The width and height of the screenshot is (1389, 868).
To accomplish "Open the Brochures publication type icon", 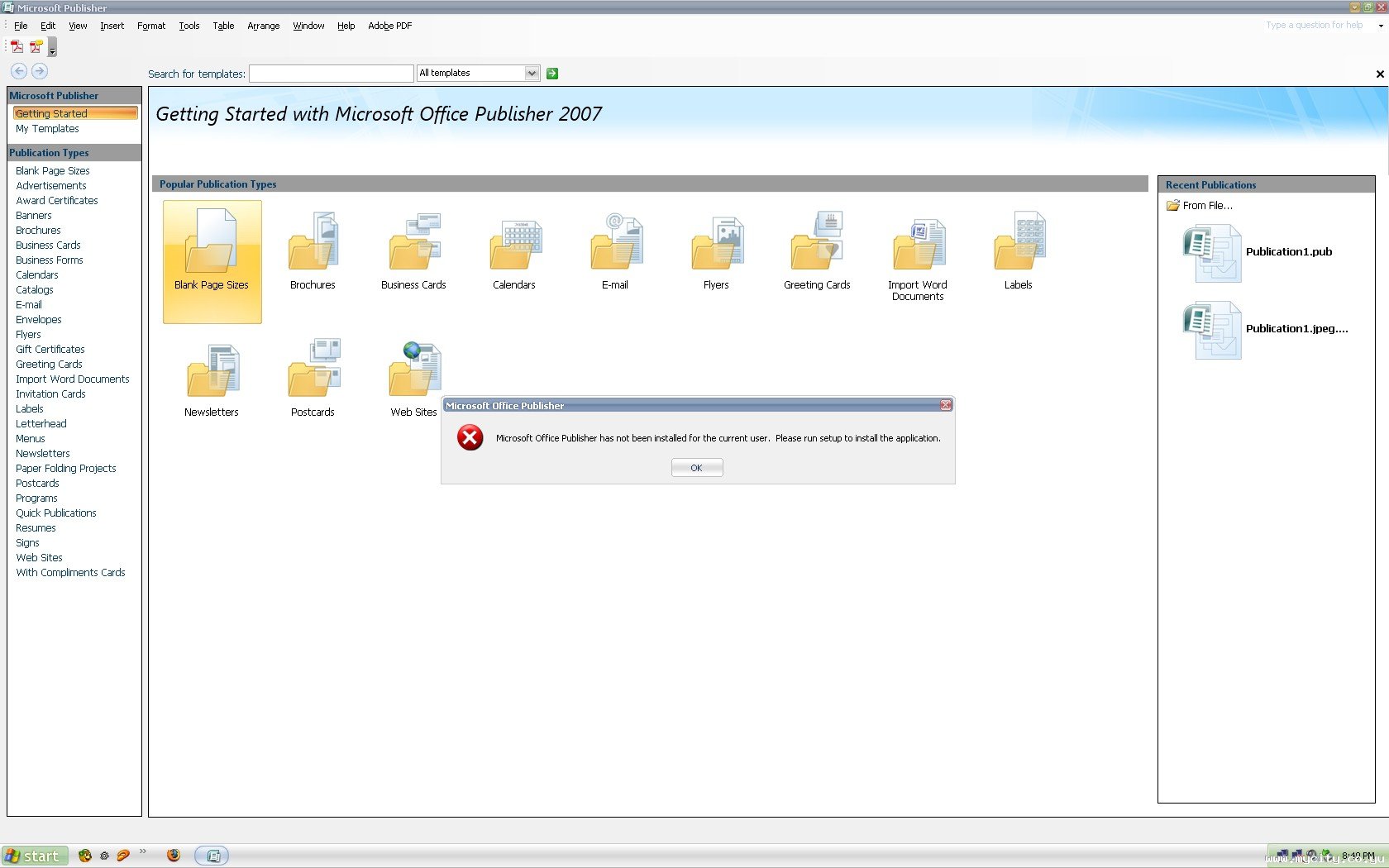I will coord(313,241).
